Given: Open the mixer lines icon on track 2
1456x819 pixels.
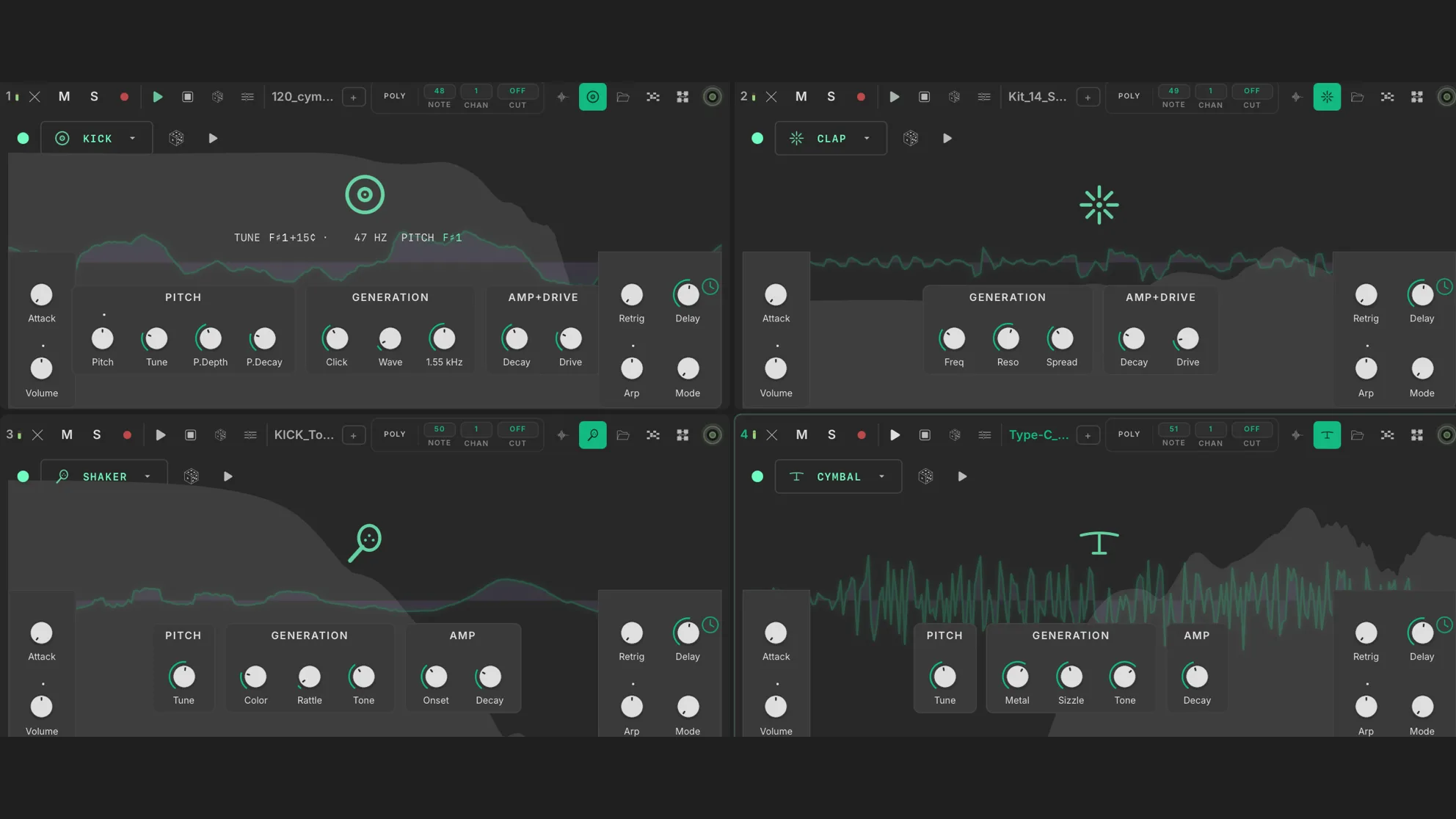Looking at the screenshot, I should pyautogui.click(x=984, y=97).
